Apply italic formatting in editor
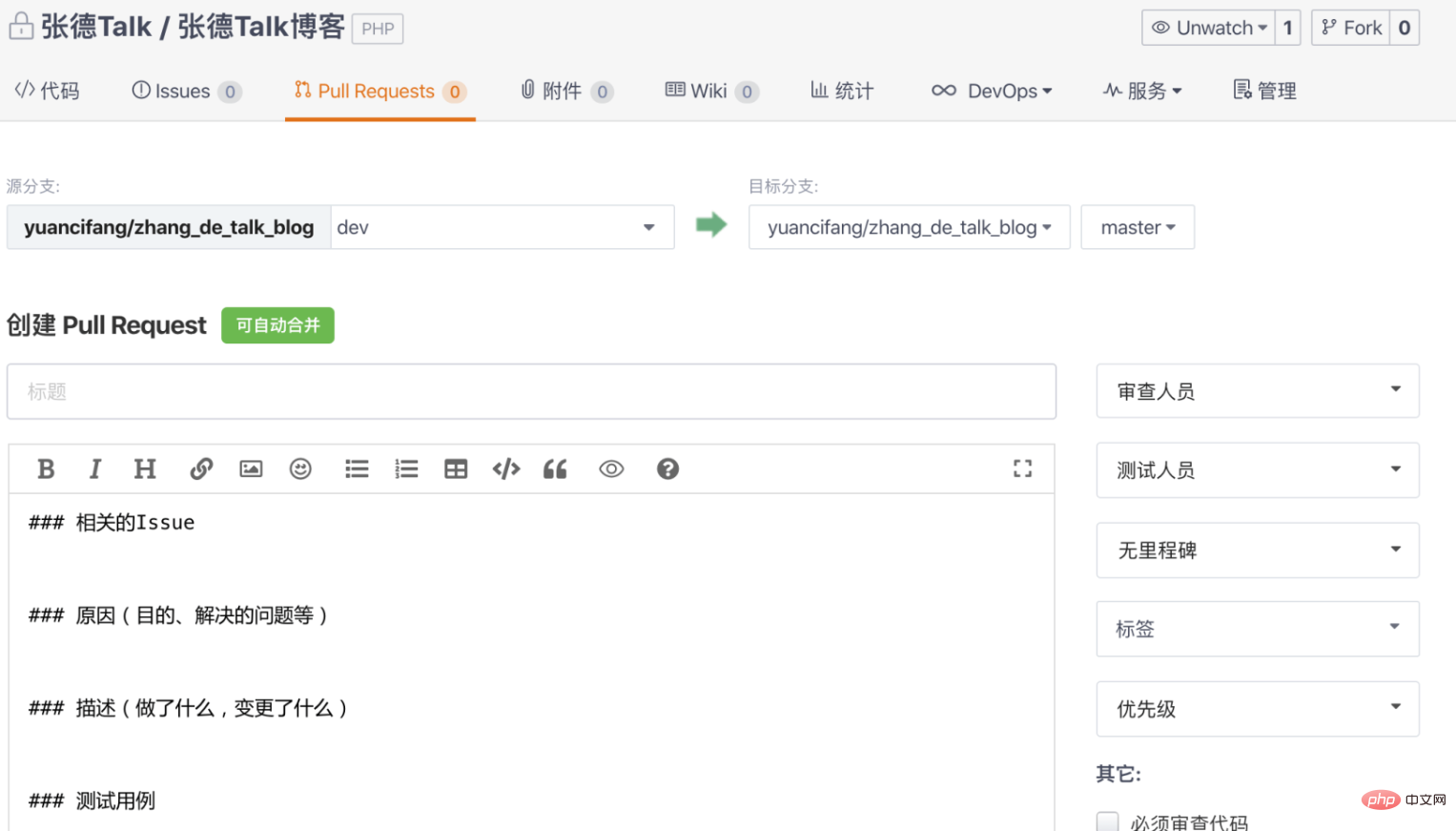This screenshot has height=831, width=1456. tap(94, 468)
